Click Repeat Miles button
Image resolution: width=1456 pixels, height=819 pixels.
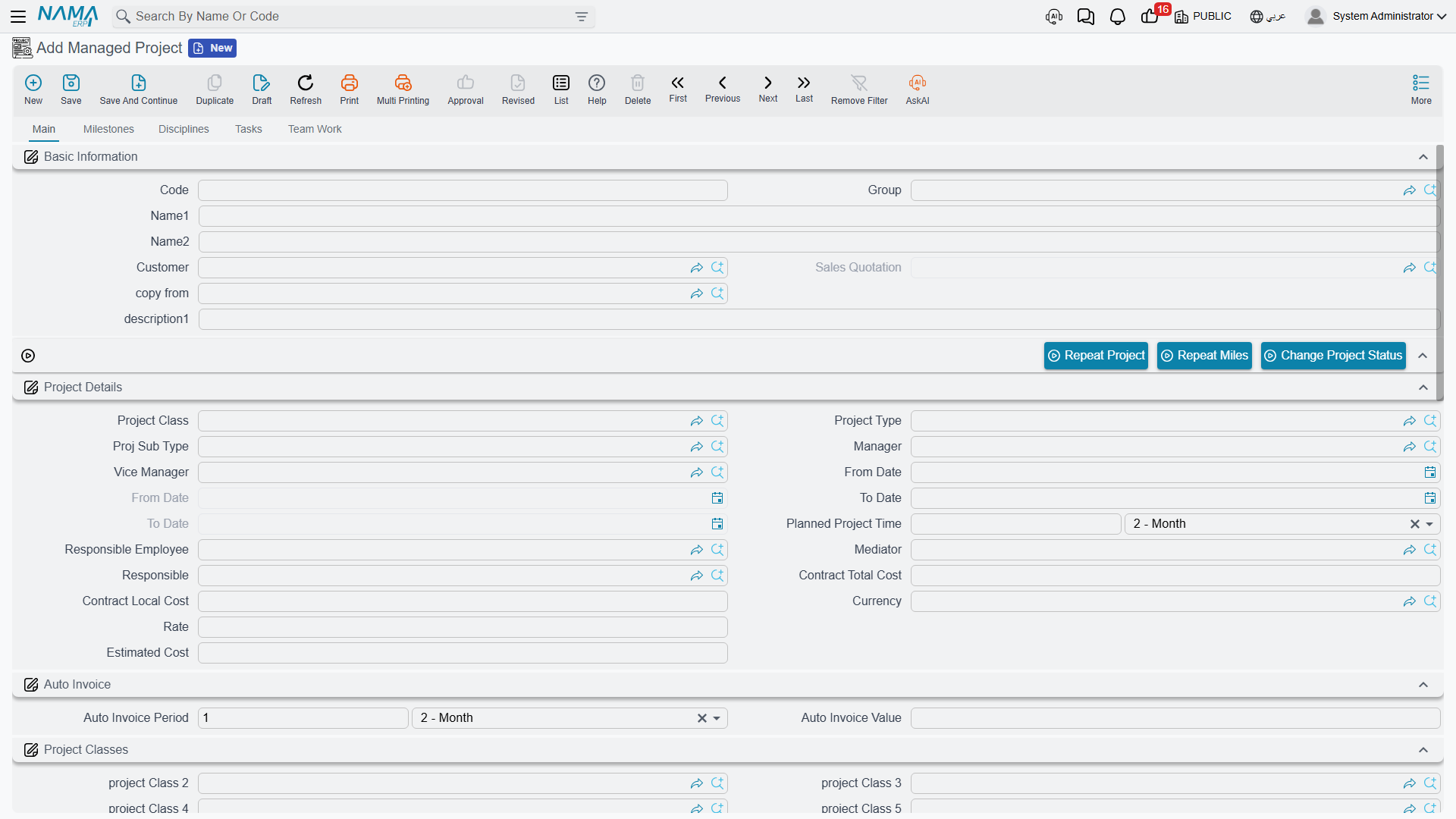[1204, 356]
